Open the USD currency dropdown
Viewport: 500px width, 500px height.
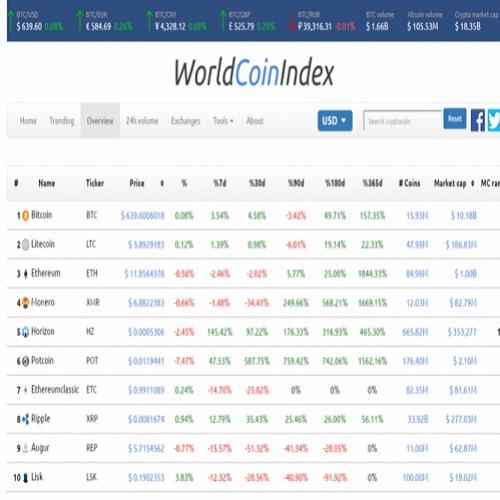coord(335,120)
